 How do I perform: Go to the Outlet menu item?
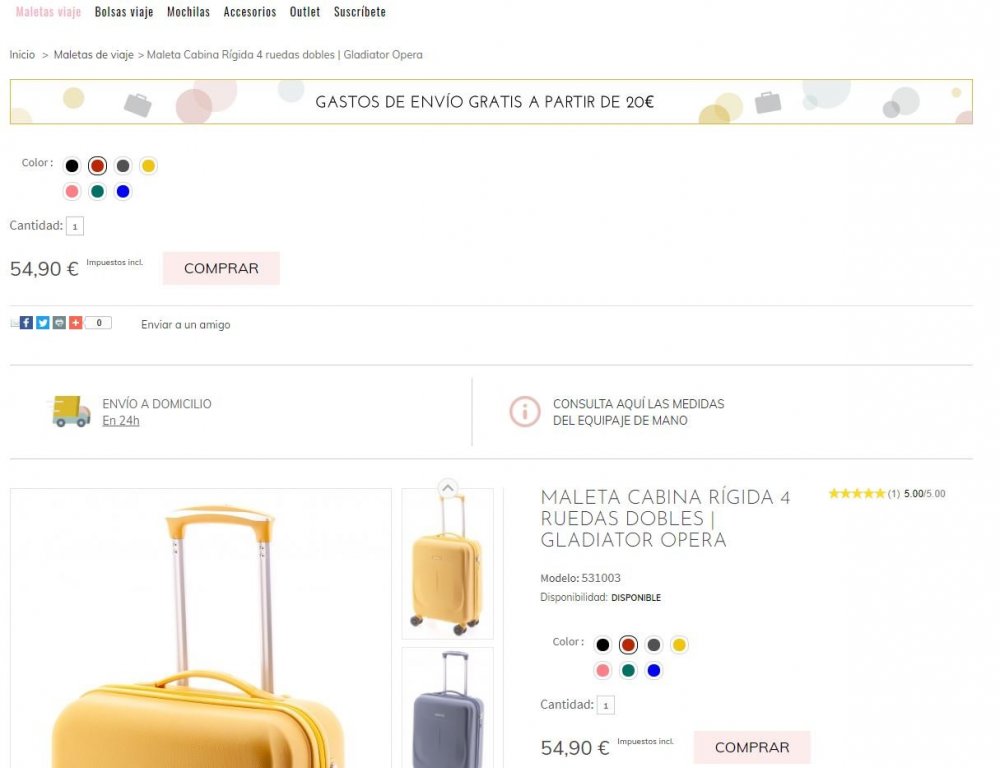click(305, 12)
